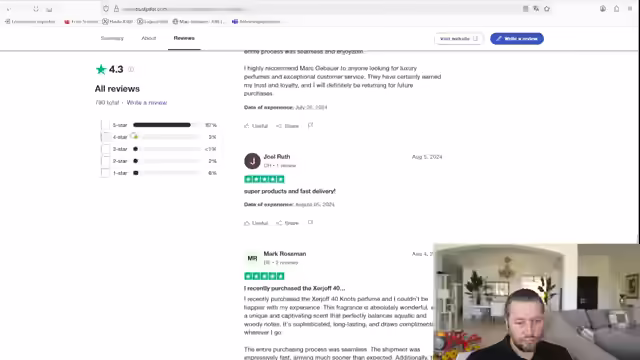Click the padlock site security icon
The width and height of the screenshot is (640, 360).
coord(116,9)
